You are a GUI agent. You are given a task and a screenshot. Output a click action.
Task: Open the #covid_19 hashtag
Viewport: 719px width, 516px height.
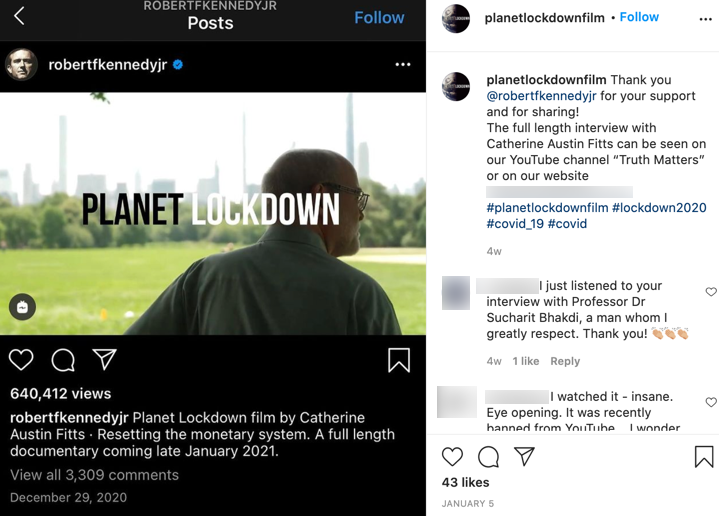pyautogui.click(x=515, y=224)
